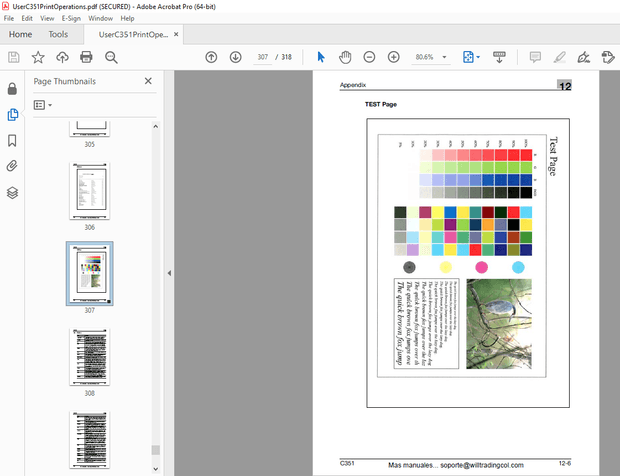This screenshot has width=620, height=476.
Task: Click the total page count '318'
Action: [287, 57]
